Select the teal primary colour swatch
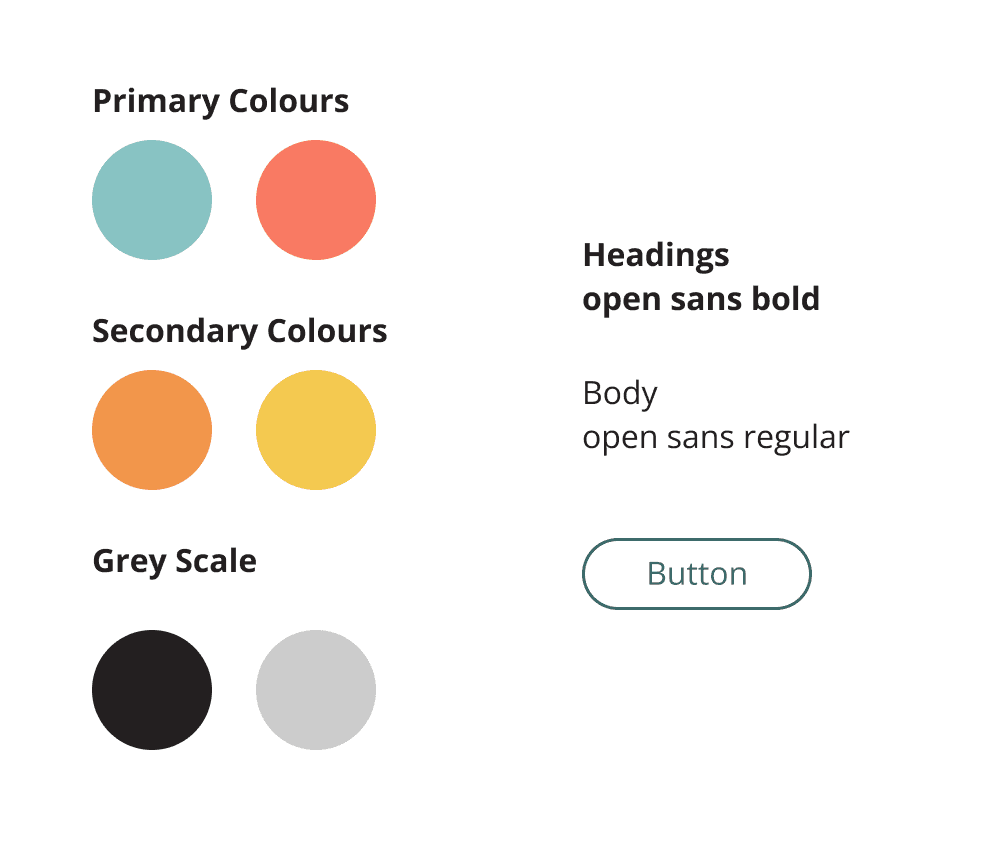 [x=152, y=200]
